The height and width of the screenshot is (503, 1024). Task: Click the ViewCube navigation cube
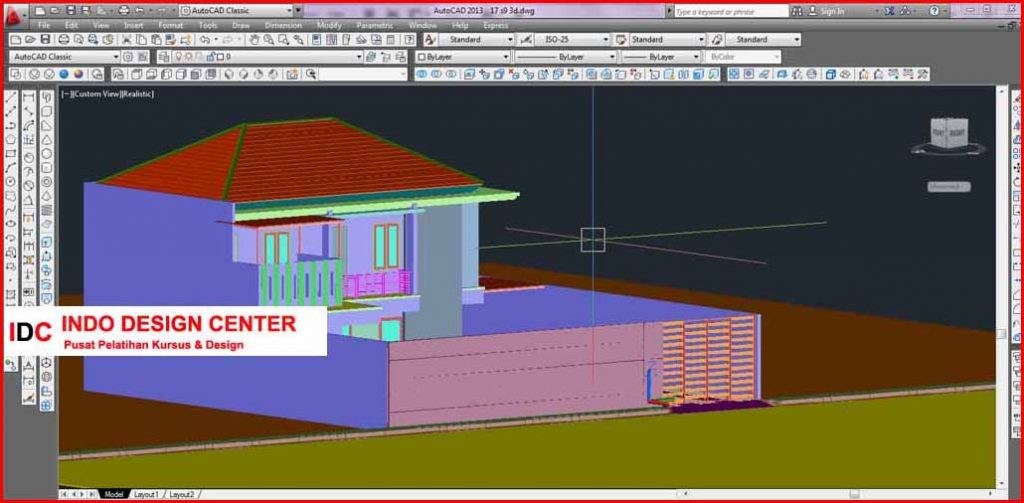(948, 133)
